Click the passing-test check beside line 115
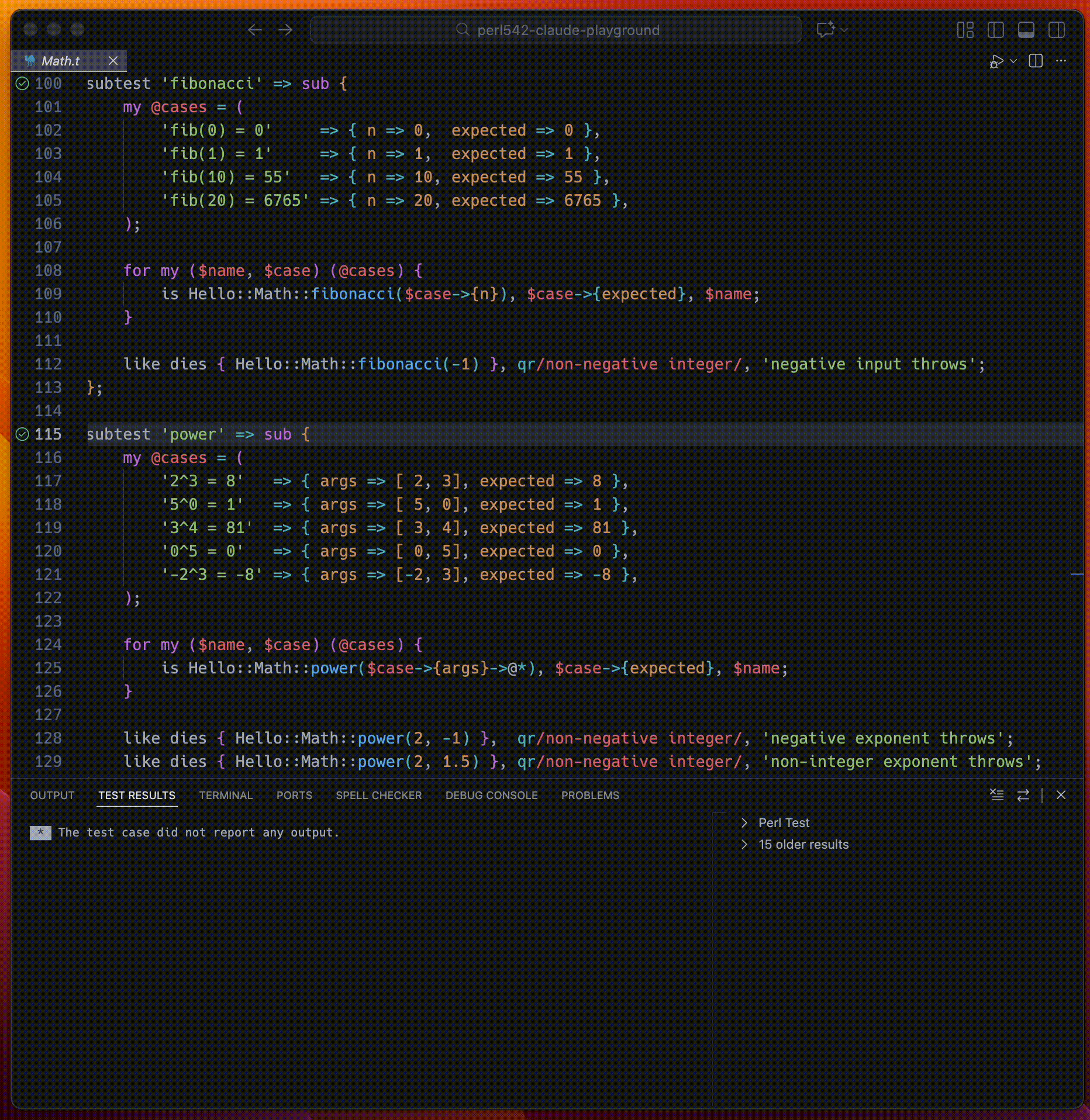The image size is (1090, 1120). (22, 434)
